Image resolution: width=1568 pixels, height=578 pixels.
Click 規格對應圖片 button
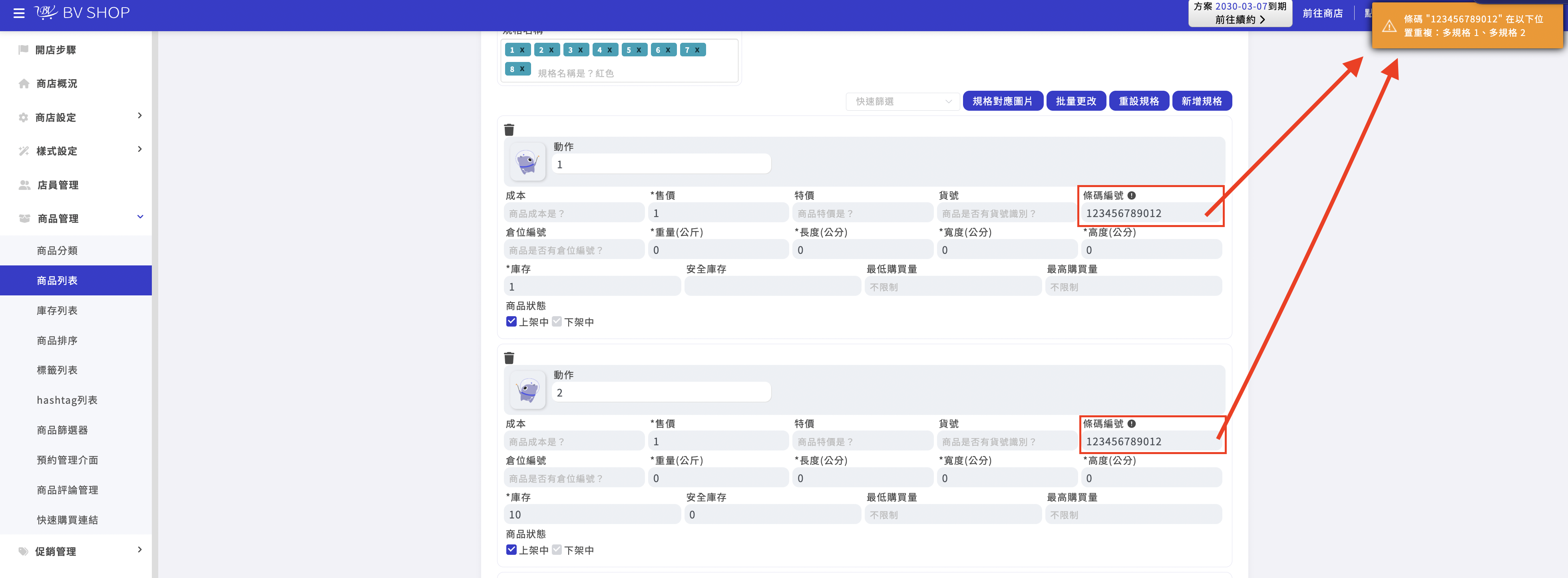(1003, 101)
